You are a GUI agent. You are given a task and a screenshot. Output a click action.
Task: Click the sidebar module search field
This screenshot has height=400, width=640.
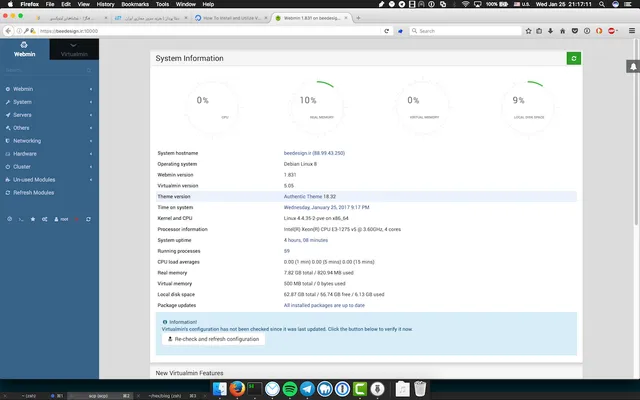click(x=49, y=71)
